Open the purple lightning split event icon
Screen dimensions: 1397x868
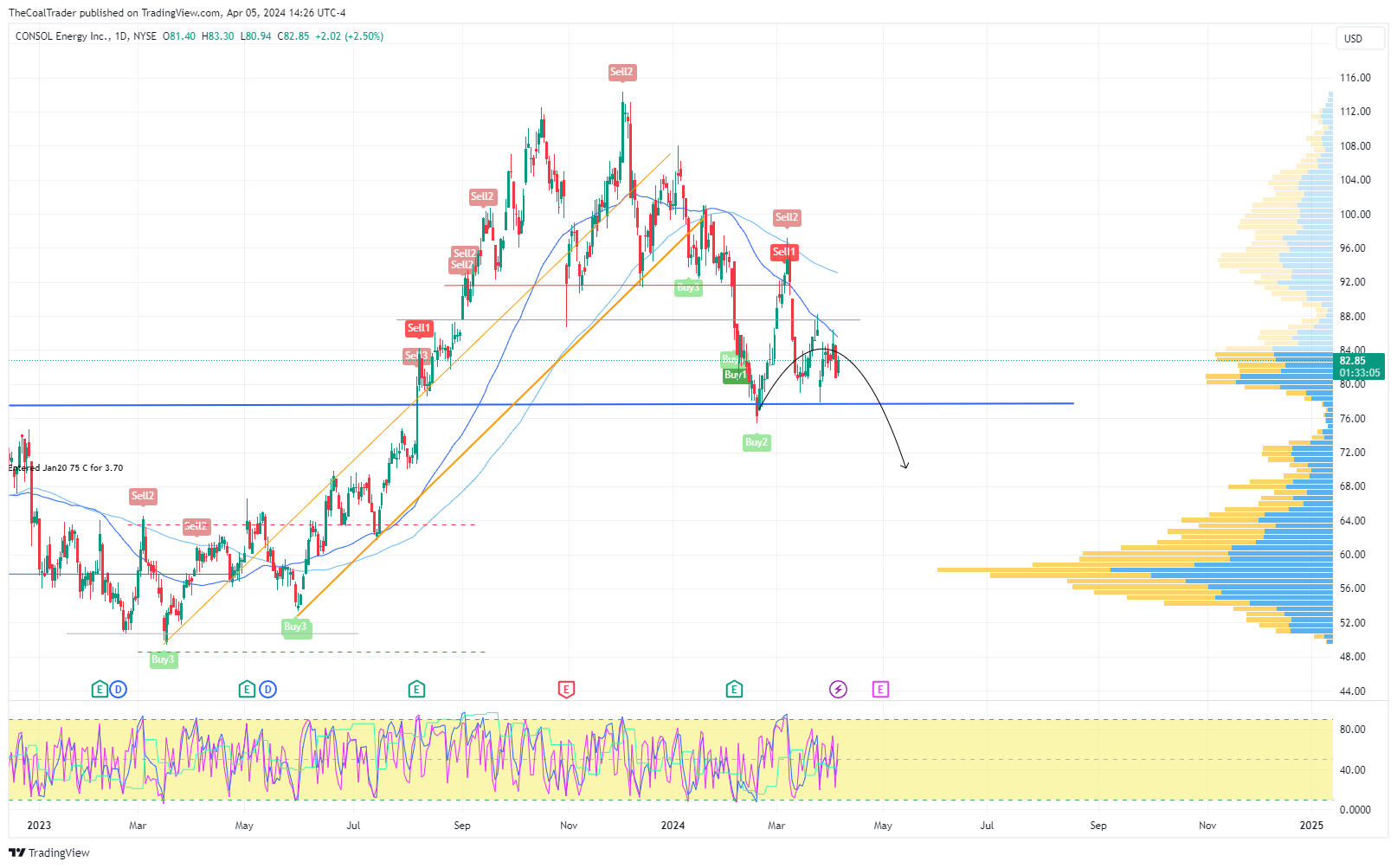click(x=838, y=690)
